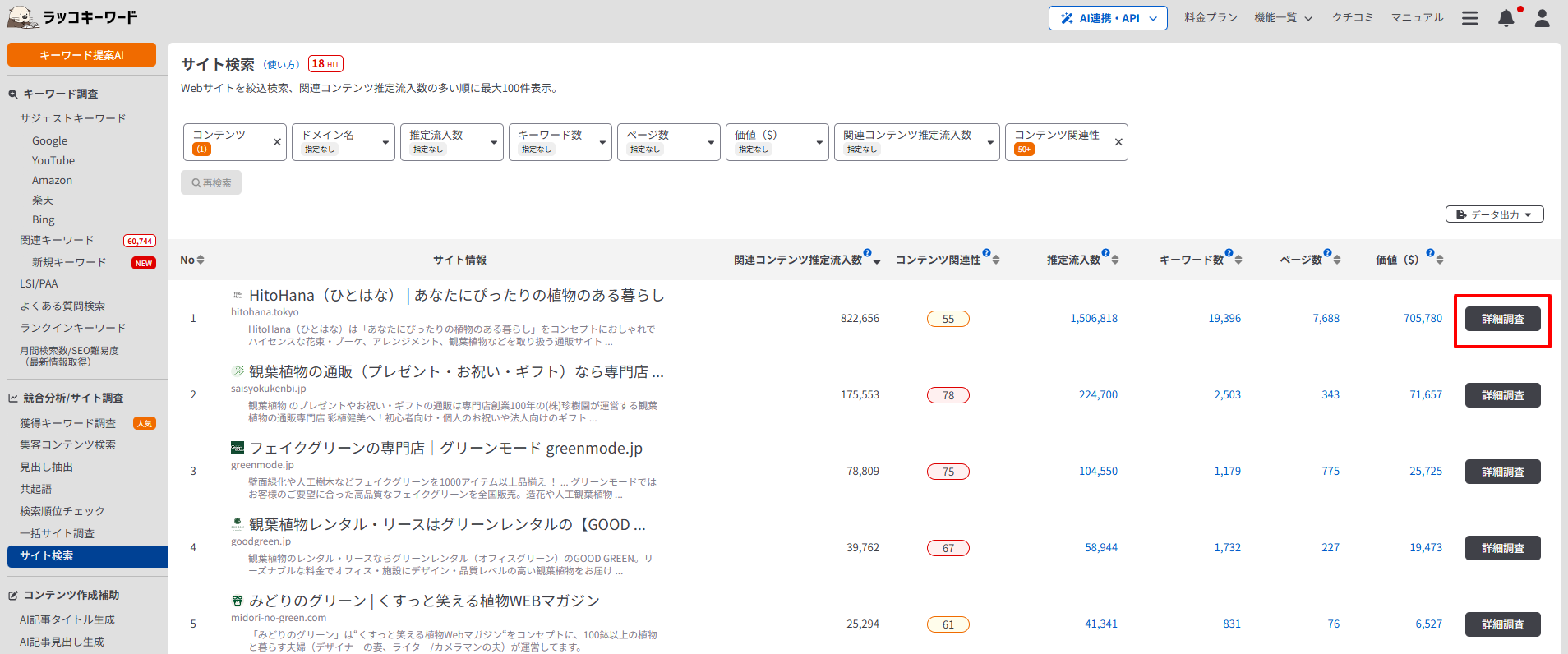Open the 推定流入数 filter dropdown
1568x654 pixels.
452,142
